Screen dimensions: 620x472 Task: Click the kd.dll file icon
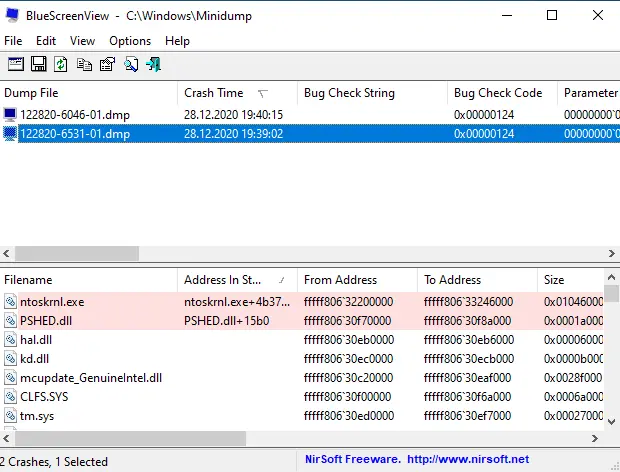(x=10, y=359)
